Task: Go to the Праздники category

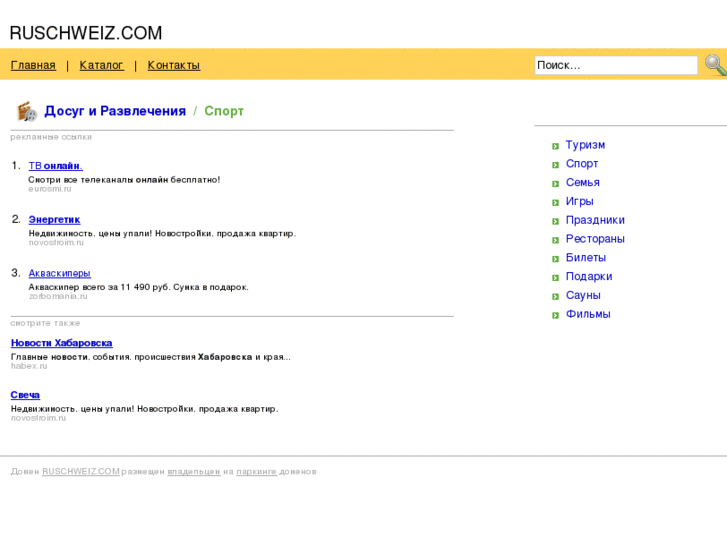Action: (595, 220)
